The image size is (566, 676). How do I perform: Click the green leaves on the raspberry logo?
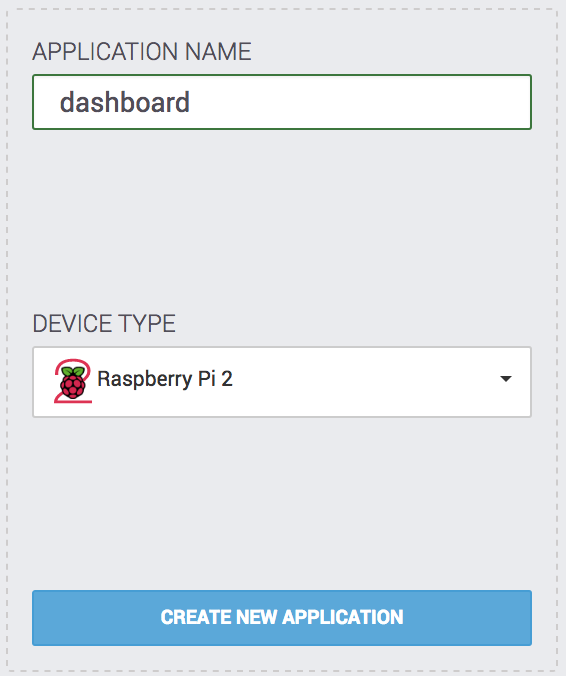pyautogui.click(x=73, y=372)
